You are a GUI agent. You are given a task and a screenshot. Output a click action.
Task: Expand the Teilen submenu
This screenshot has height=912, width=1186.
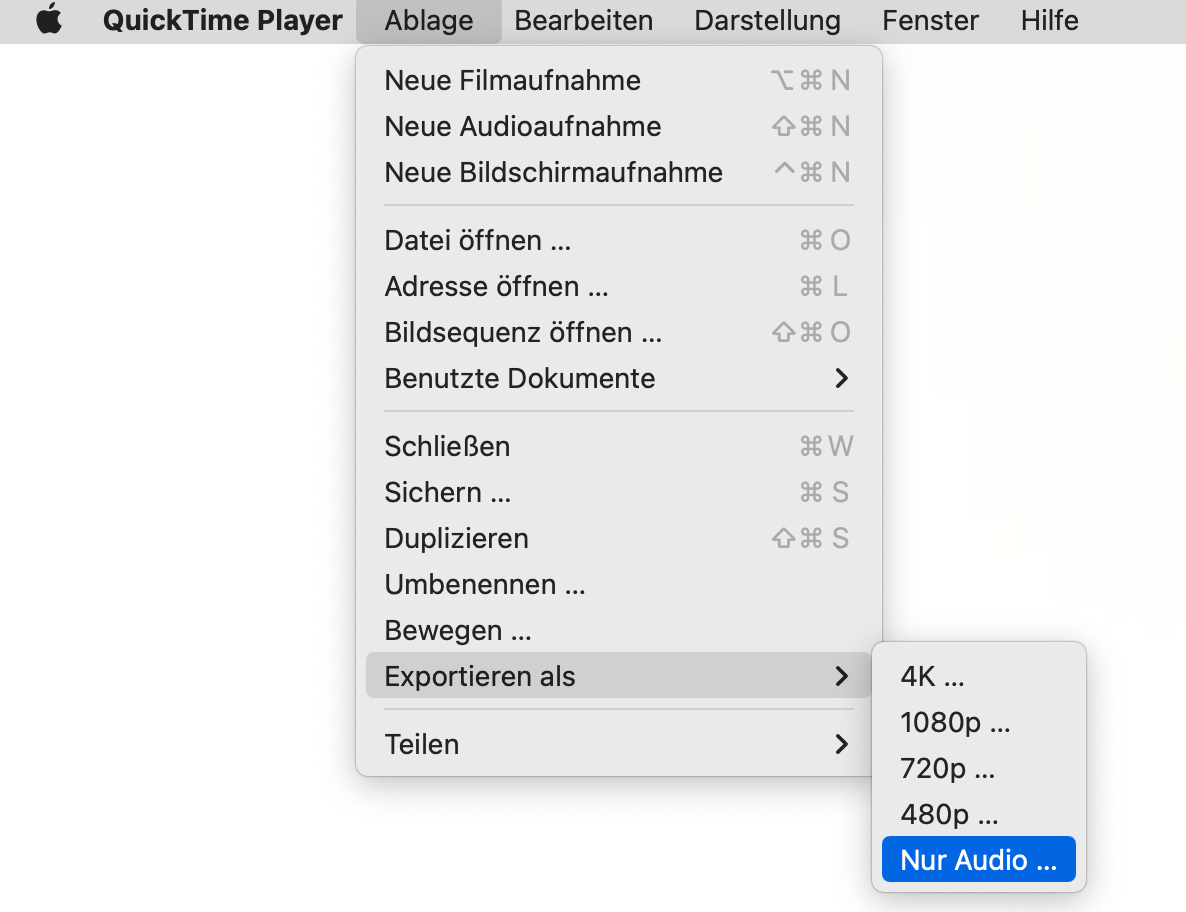click(x=421, y=744)
